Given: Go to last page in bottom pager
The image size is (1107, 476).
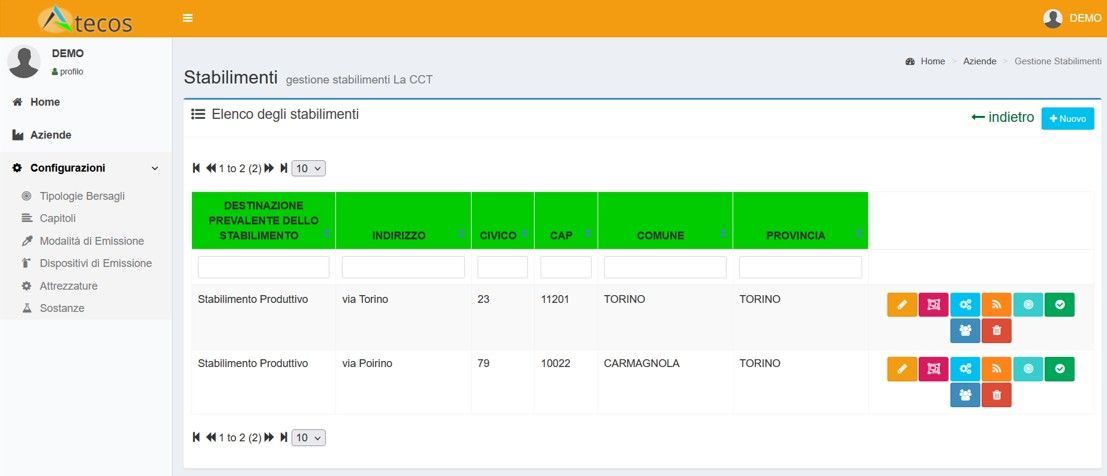Looking at the screenshot, I should coord(283,437).
